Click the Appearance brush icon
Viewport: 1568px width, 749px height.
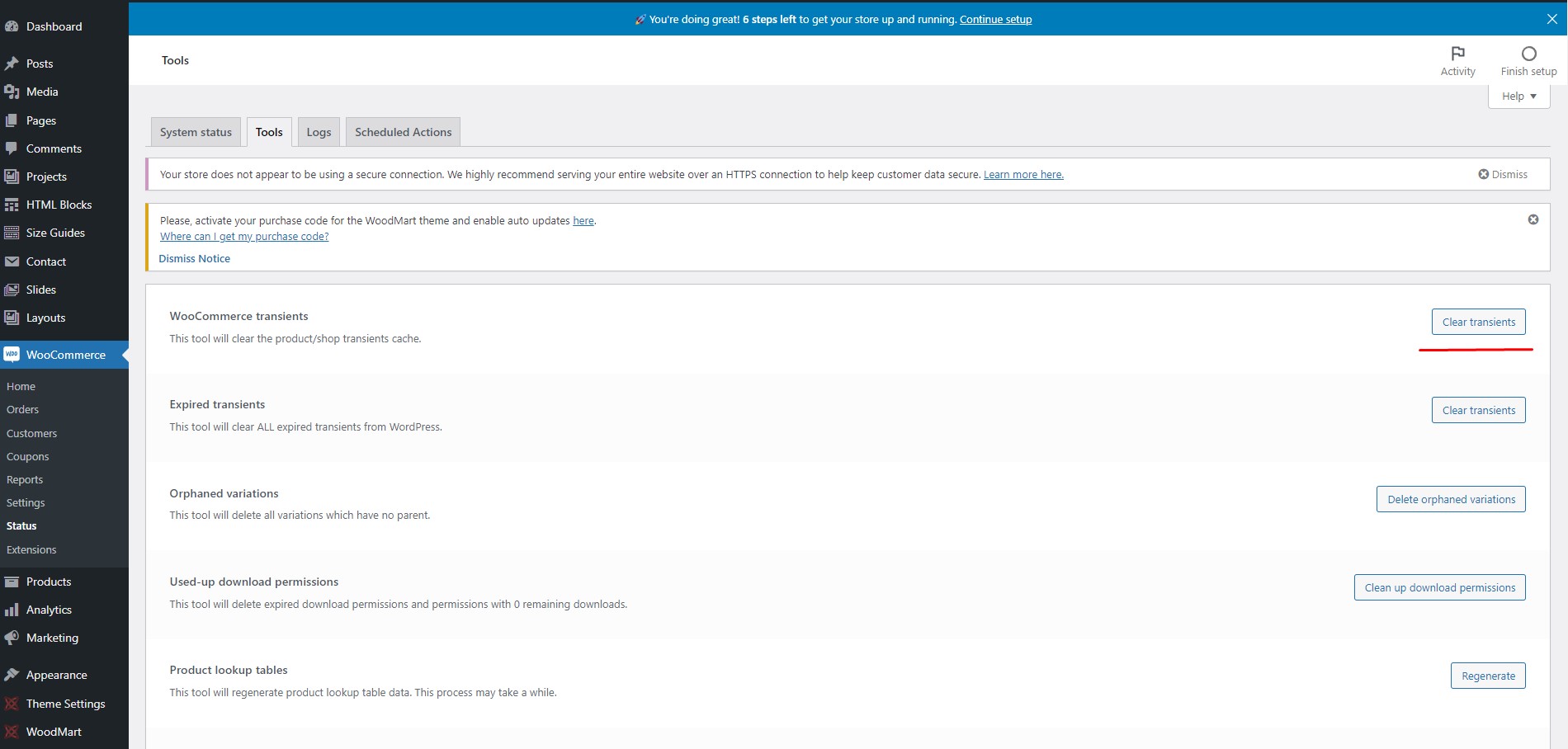(12, 675)
